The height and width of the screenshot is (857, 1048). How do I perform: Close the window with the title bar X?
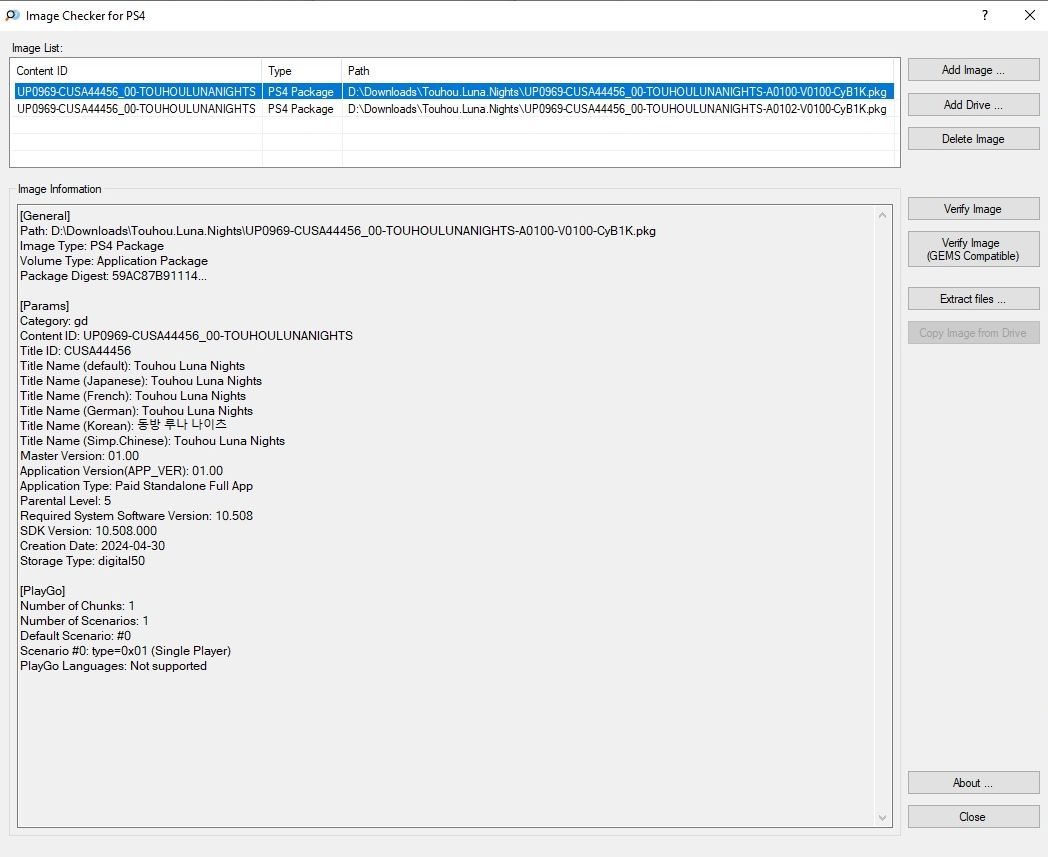(1030, 15)
